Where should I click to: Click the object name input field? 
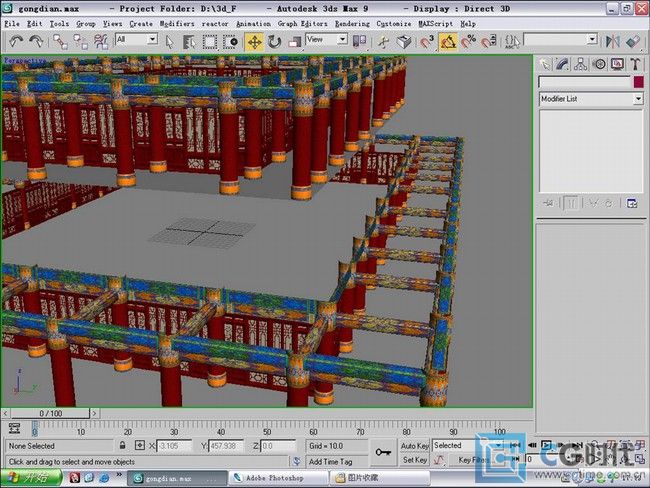(x=585, y=82)
